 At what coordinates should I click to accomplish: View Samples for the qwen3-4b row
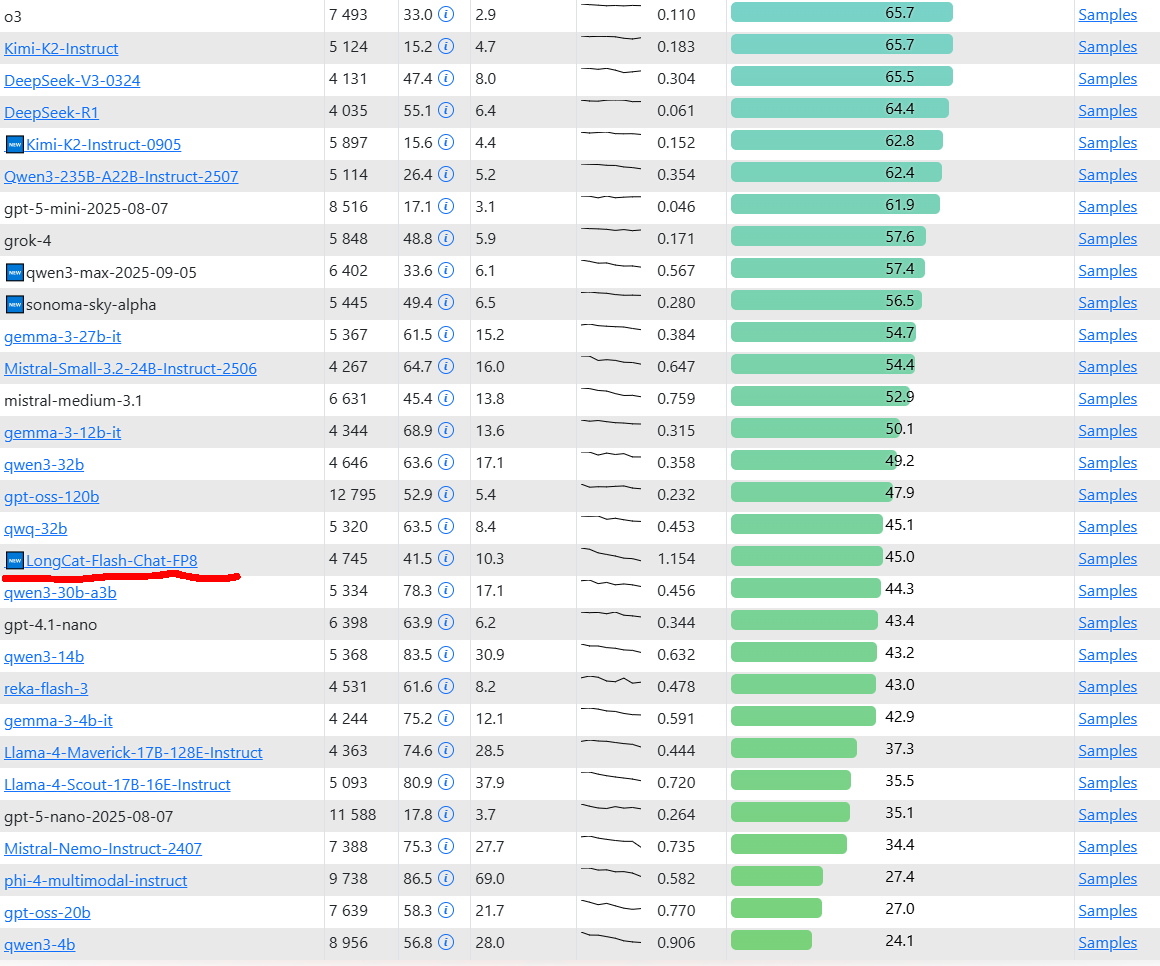(1107, 943)
